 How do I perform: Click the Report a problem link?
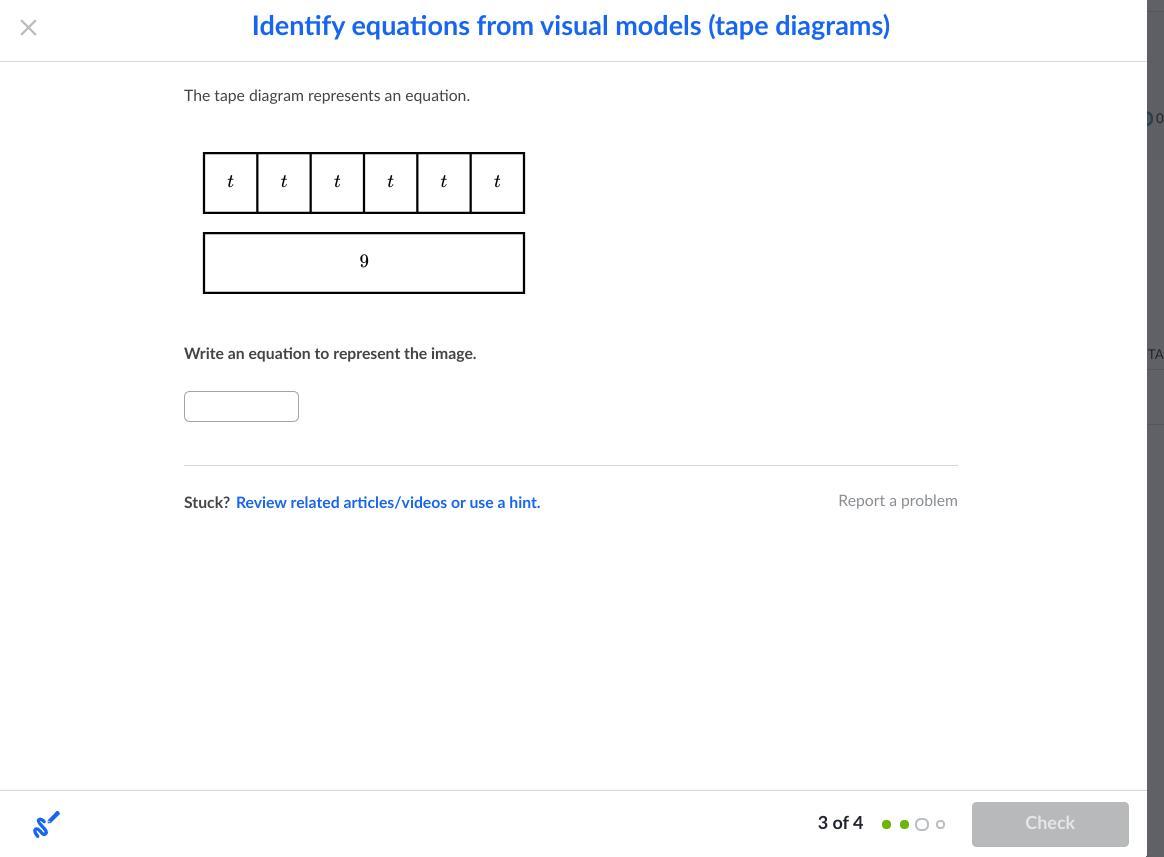point(897,501)
